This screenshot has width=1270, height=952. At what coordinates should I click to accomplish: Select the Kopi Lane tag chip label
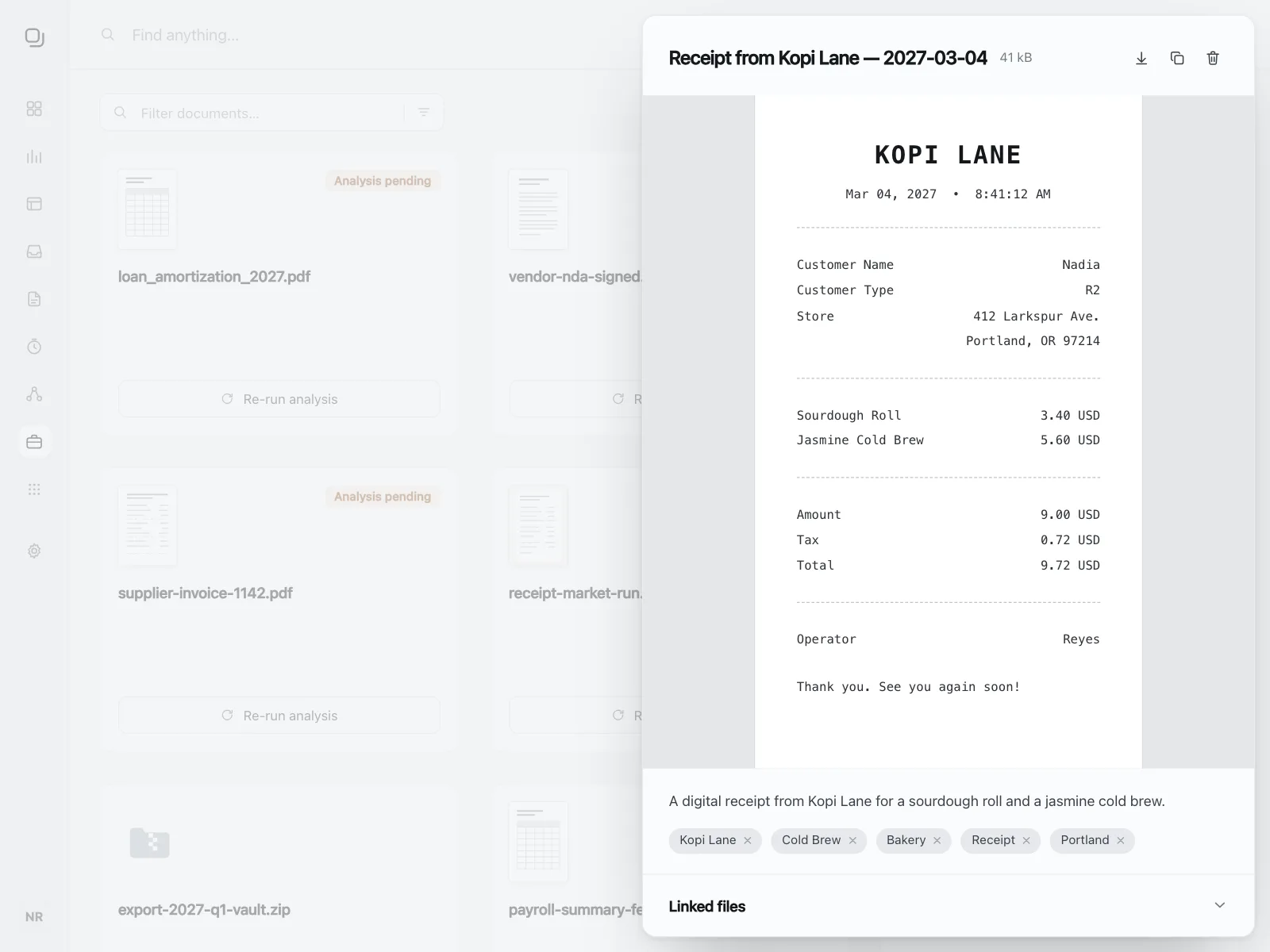pyautogui.click(x=708, y=840)
